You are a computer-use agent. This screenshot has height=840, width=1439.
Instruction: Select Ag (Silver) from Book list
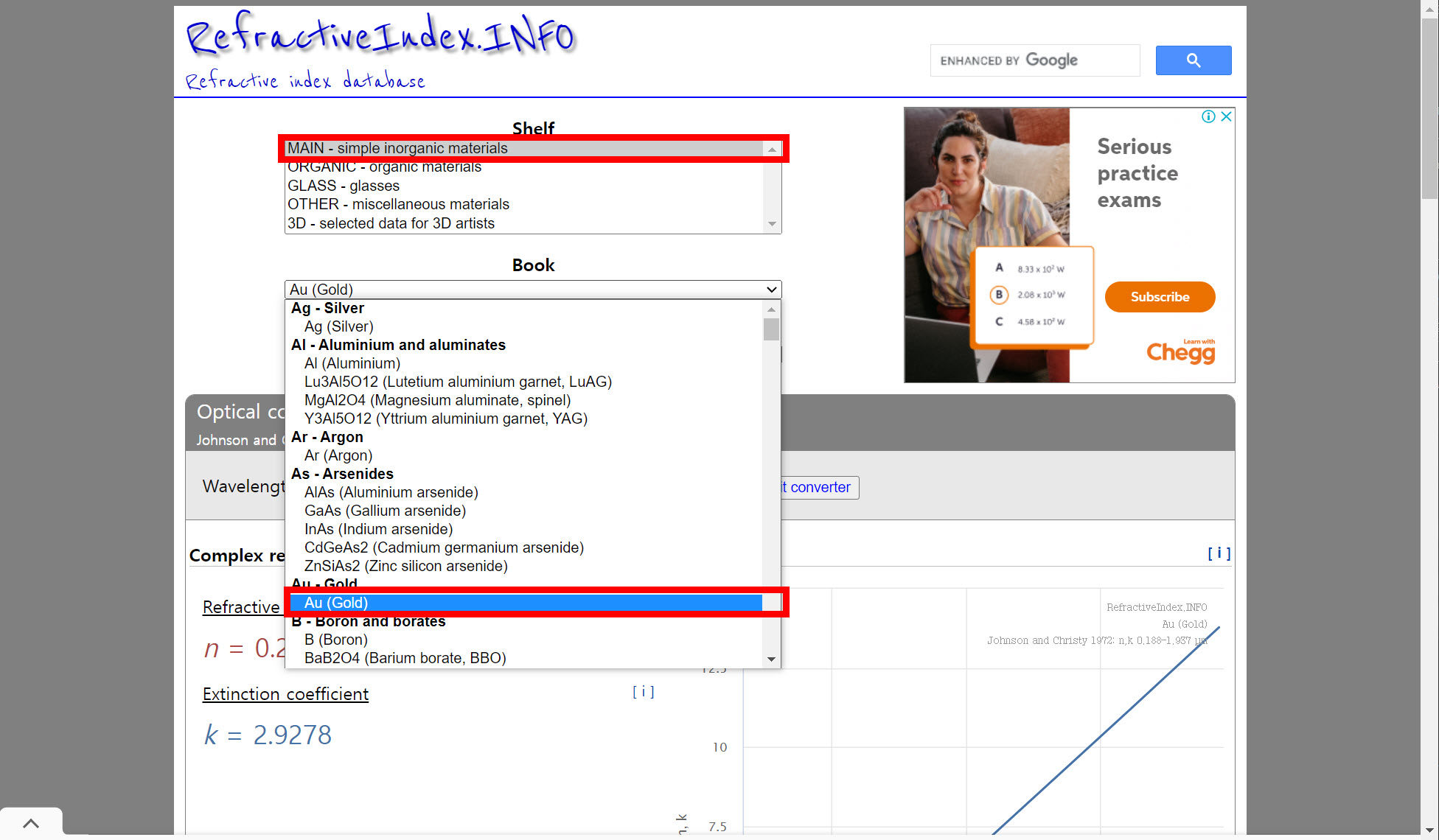point(338,326)
